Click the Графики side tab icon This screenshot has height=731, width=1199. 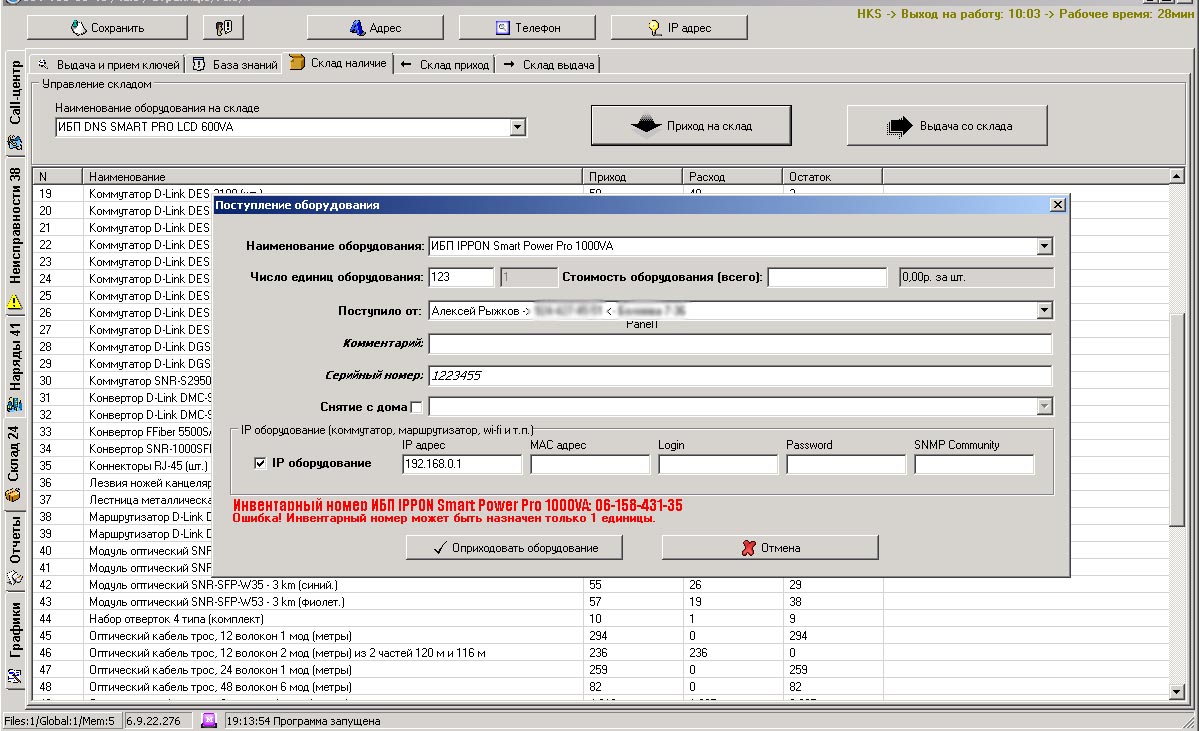[15, 676]
